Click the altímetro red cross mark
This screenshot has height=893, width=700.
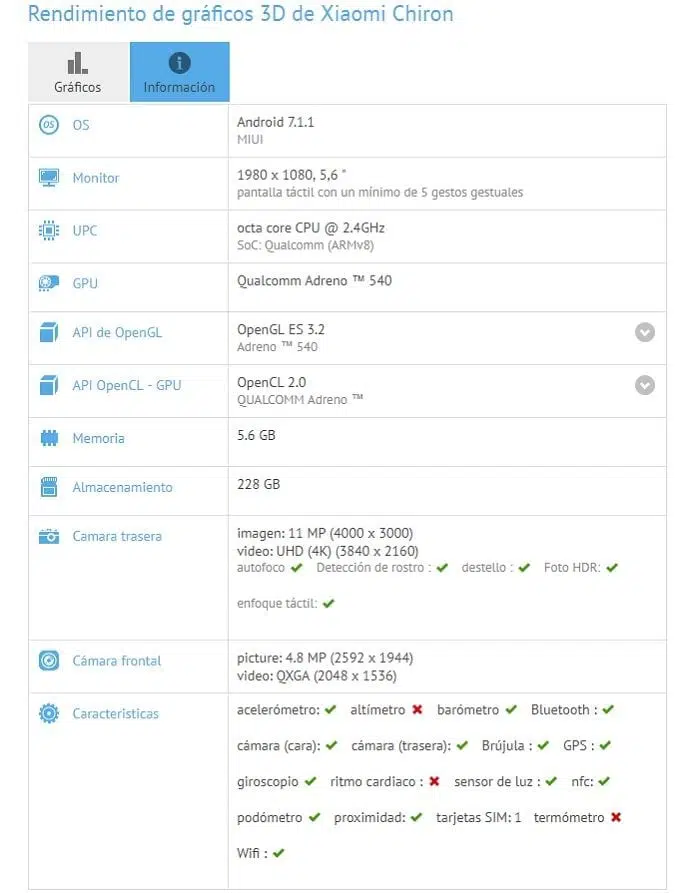pyautogui.click(x=417, y=710)
